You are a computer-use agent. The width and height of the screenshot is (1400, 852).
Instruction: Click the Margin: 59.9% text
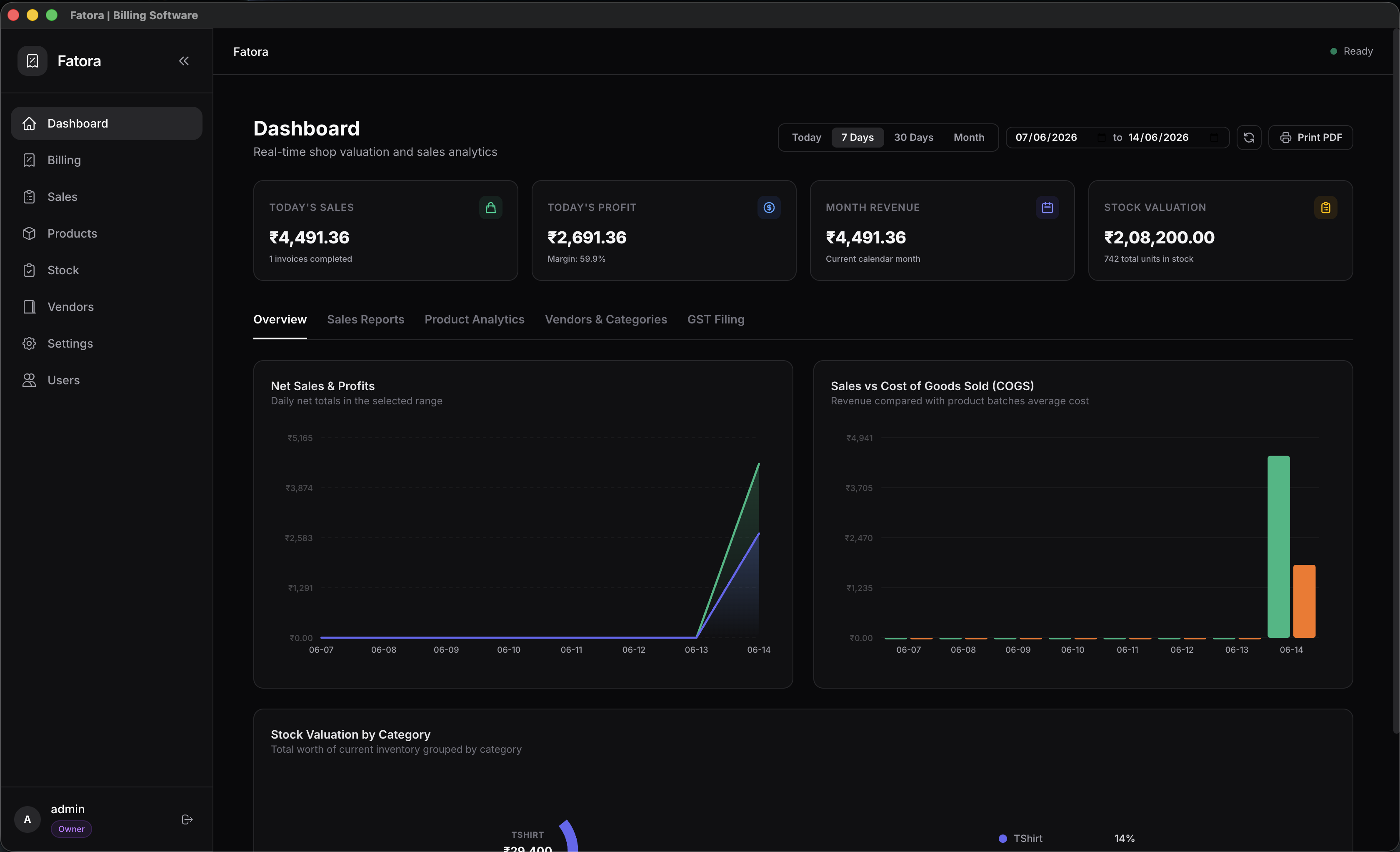[x=576, y=258]
